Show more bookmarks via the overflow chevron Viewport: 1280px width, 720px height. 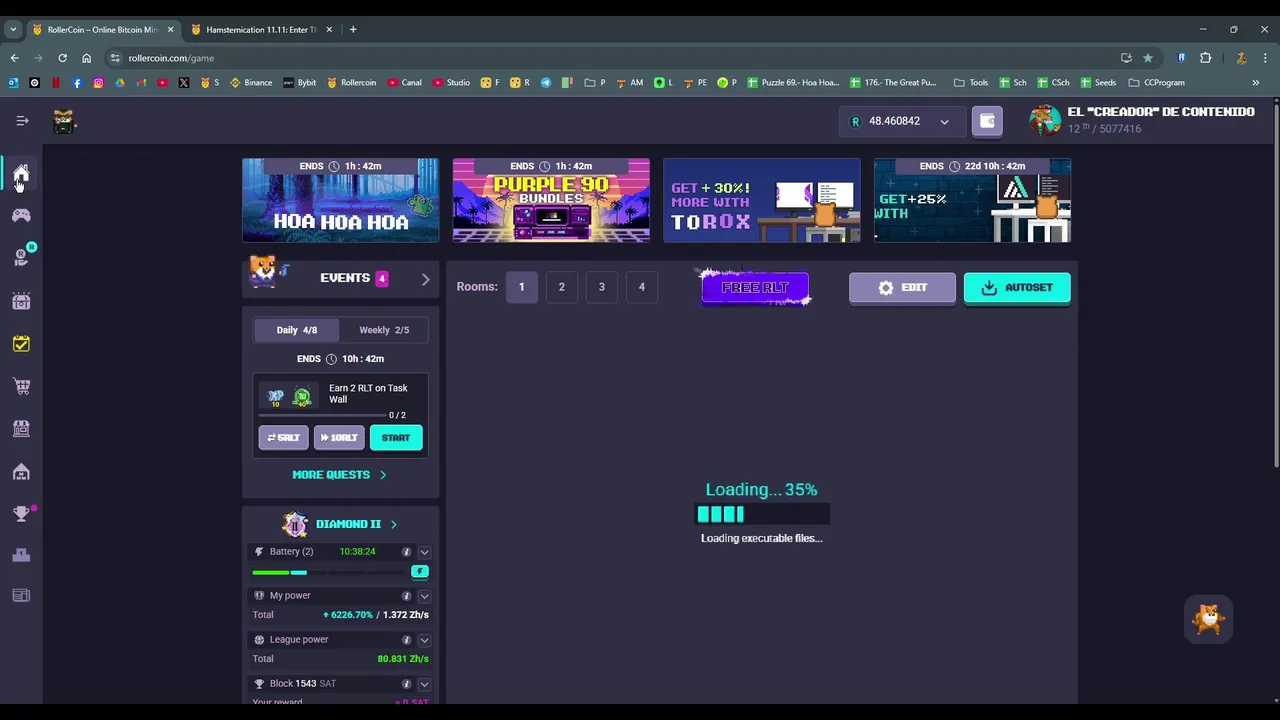(1255, 83)
